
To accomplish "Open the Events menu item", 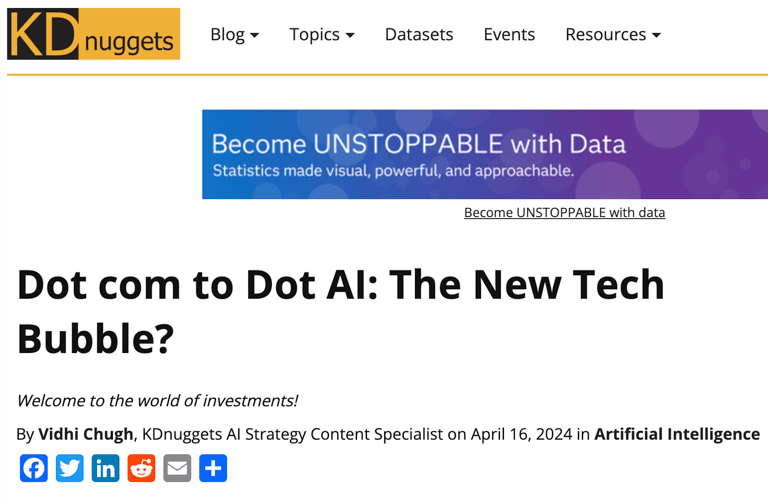I will click(x=509, y=34).
